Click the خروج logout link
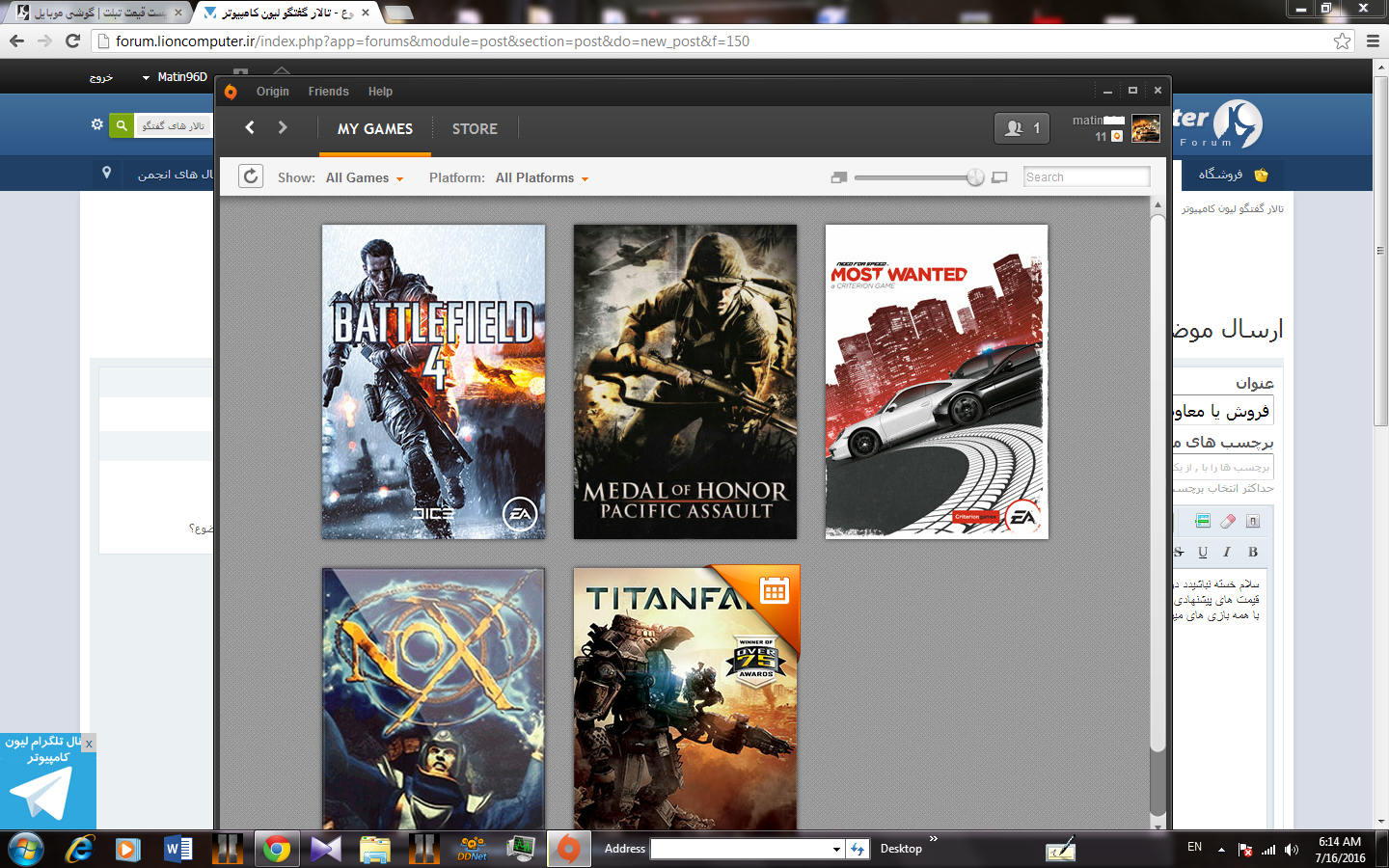 [x=101, y=77]
